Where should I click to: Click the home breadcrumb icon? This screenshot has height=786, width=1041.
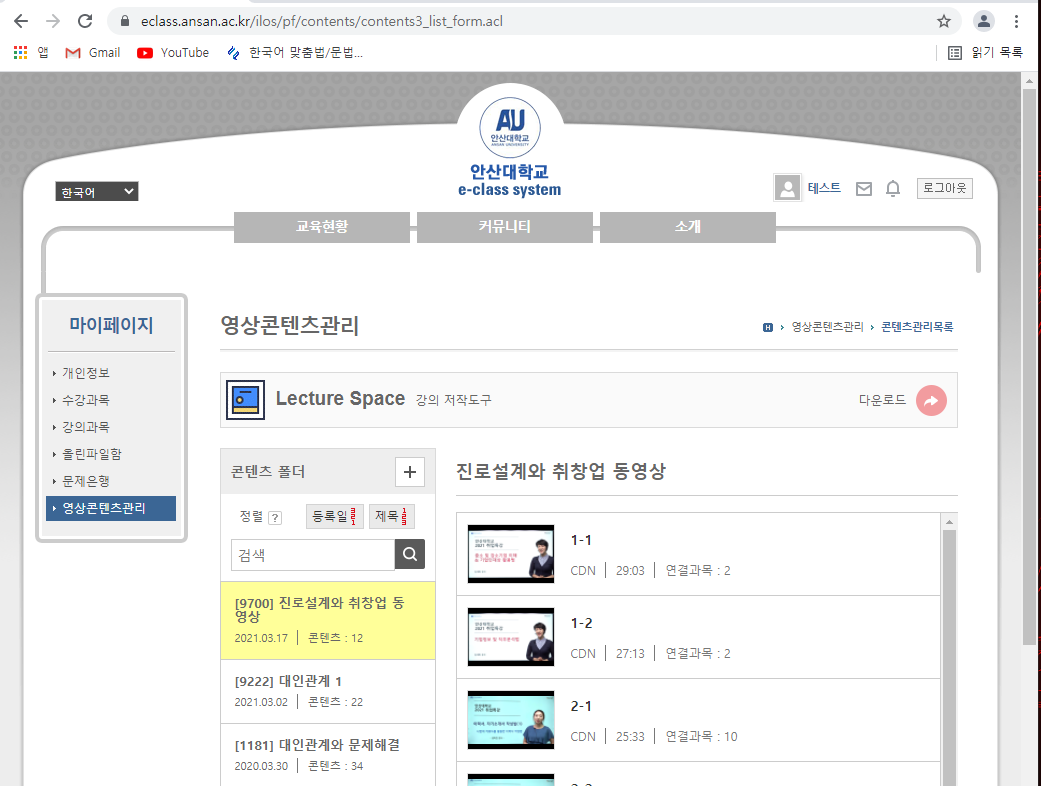pos(767,327)
